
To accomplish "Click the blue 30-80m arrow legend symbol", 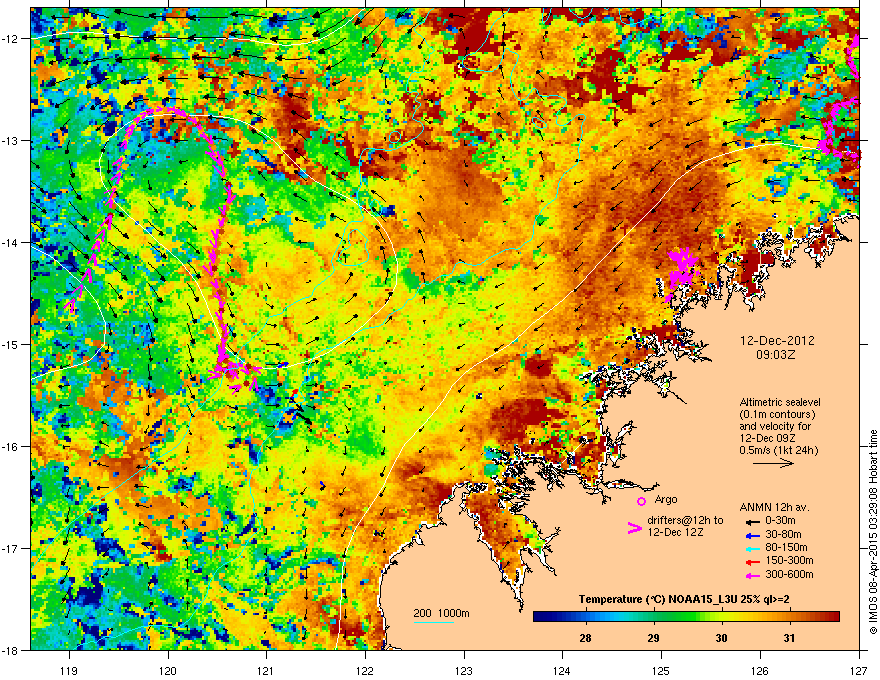I will click(751, 535).
